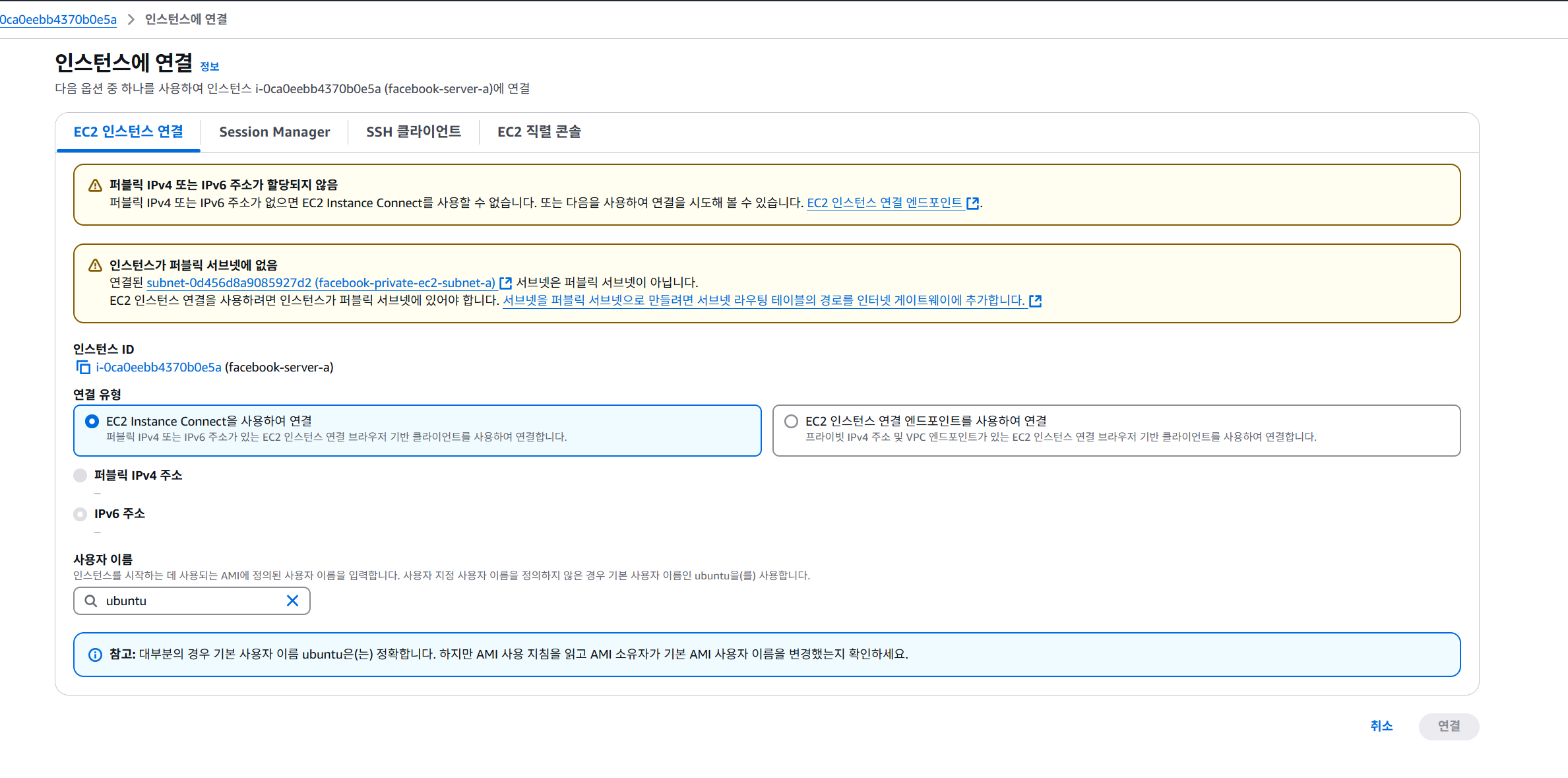Viewport: 1568px width, 778px height.
Task: Select EC2 인스턴스 연결 엔드포인트 radio option
Action: coord(791,421)
